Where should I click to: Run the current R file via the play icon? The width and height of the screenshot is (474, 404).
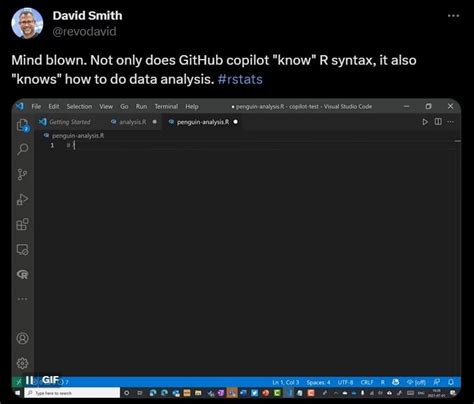coord(425,122)
